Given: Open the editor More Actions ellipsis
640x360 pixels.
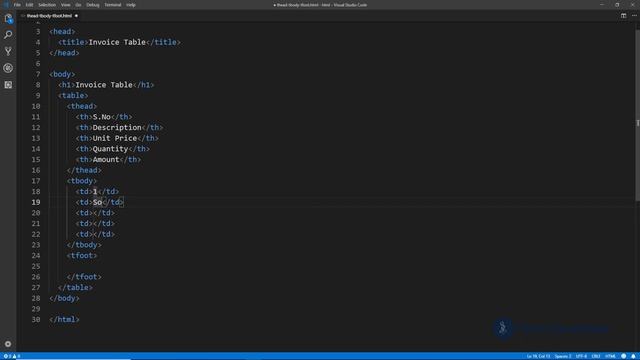Looking at the screenshot, I should pos(634,16).
